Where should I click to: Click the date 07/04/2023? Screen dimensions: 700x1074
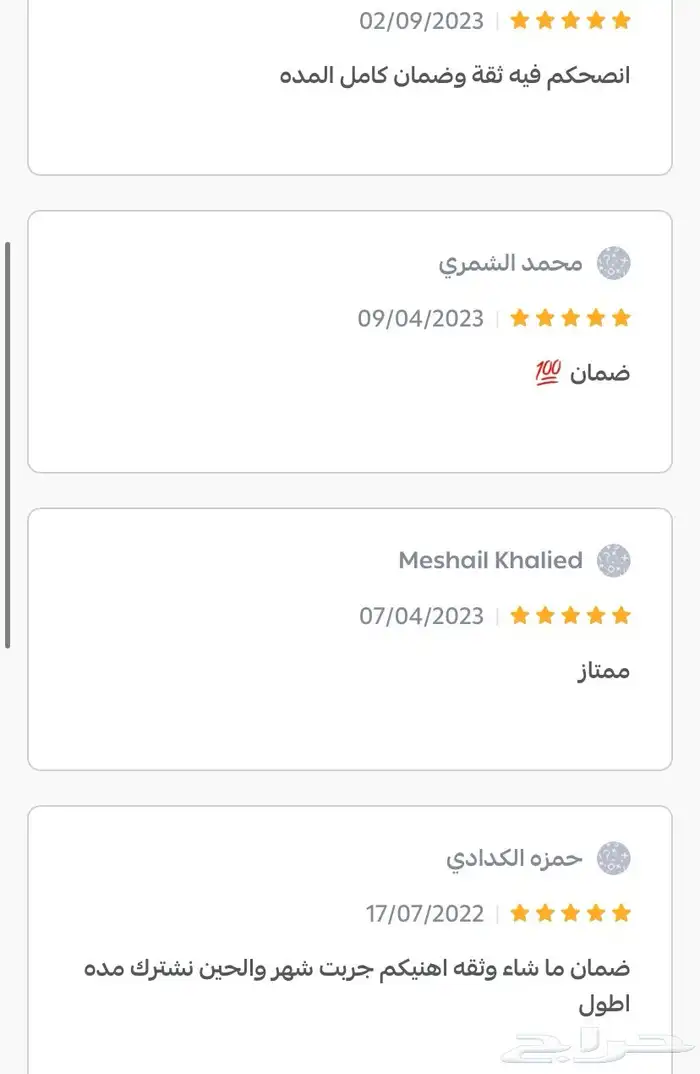click(x=421, y=616)
